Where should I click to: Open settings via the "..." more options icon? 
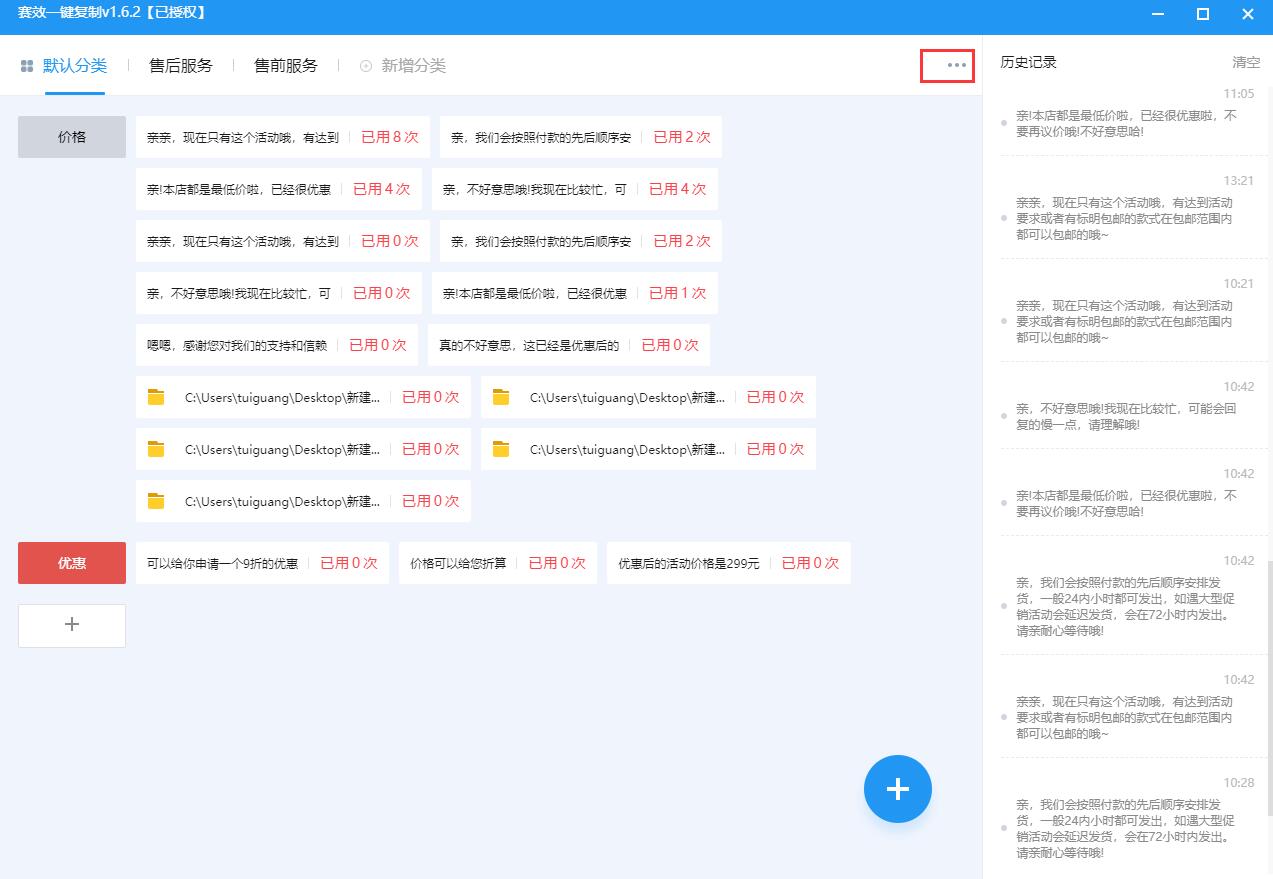(947, 65)
